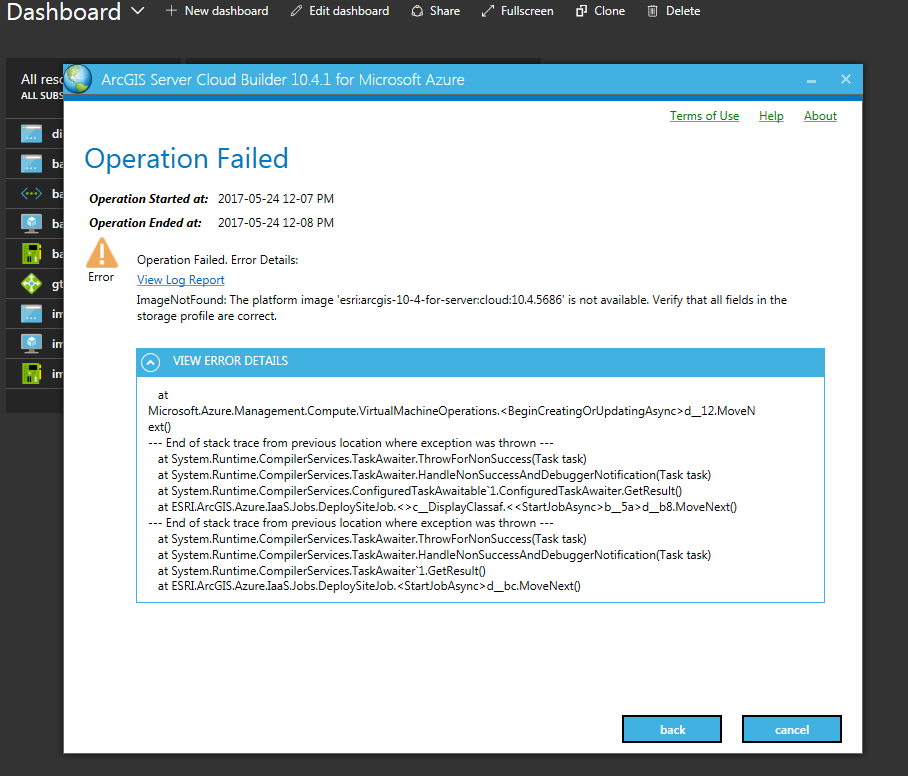This screenshot has width=908, height=776.
Task: Click the orange warning Error icon
Action: 102,253
